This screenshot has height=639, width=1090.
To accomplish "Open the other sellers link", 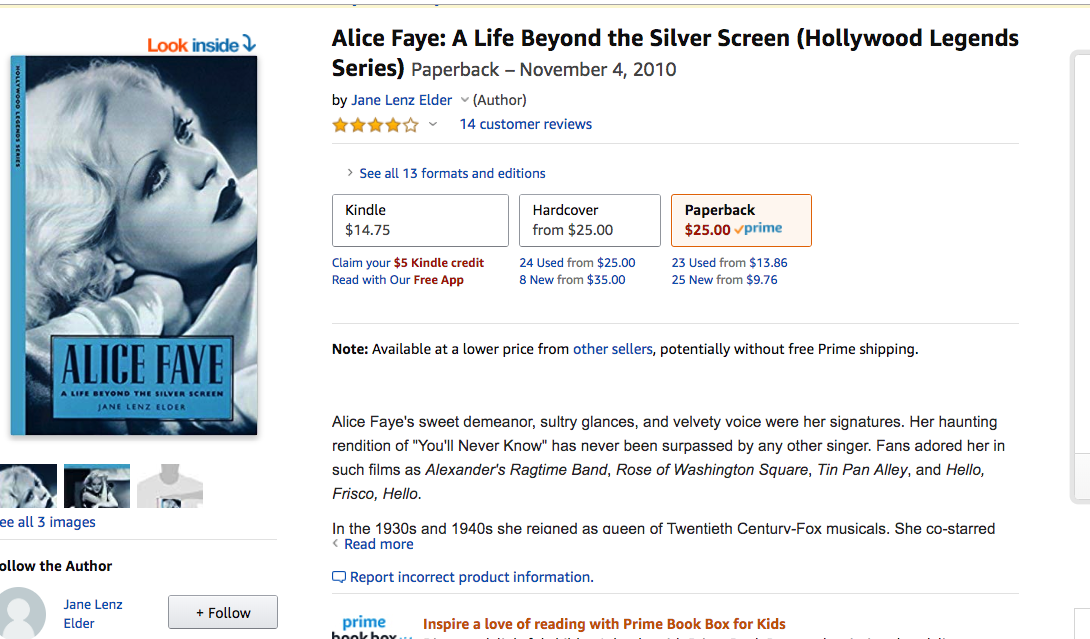I will point(612,349).
